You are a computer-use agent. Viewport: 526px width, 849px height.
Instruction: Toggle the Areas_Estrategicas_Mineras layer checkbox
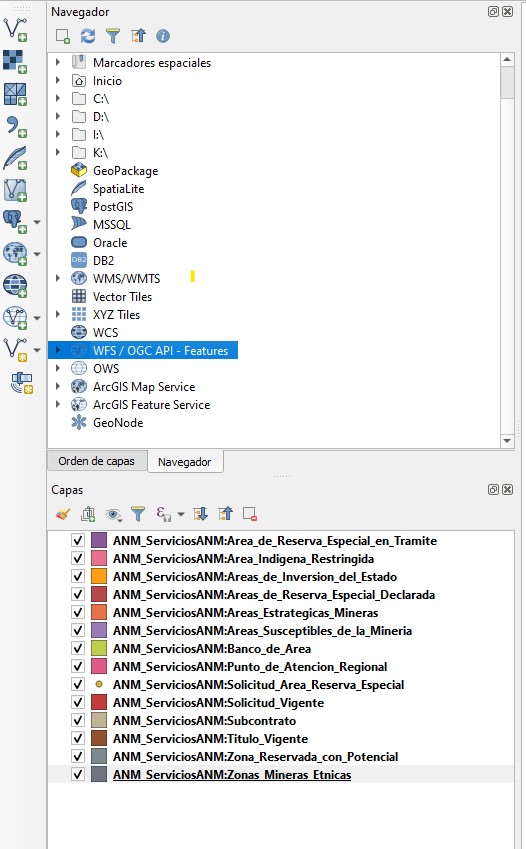(78, 612)
